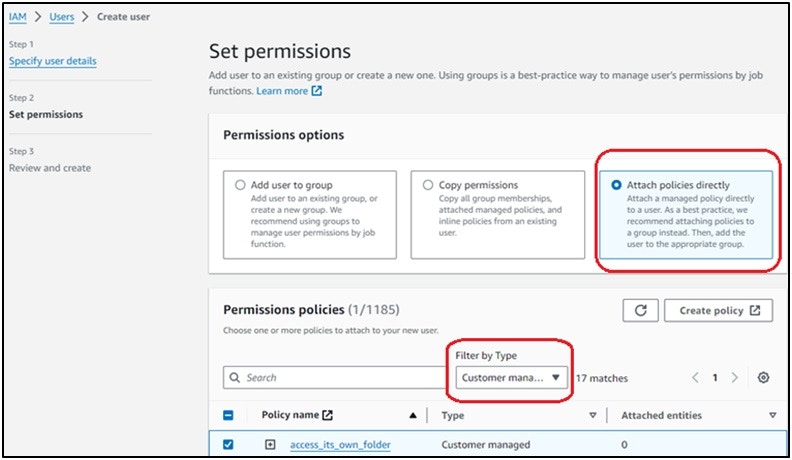The width and height of the screenshot is (792, 460).
Task: Sort by Attached entities column arrow
Action: pyautogui.click(x=772, y=415)
